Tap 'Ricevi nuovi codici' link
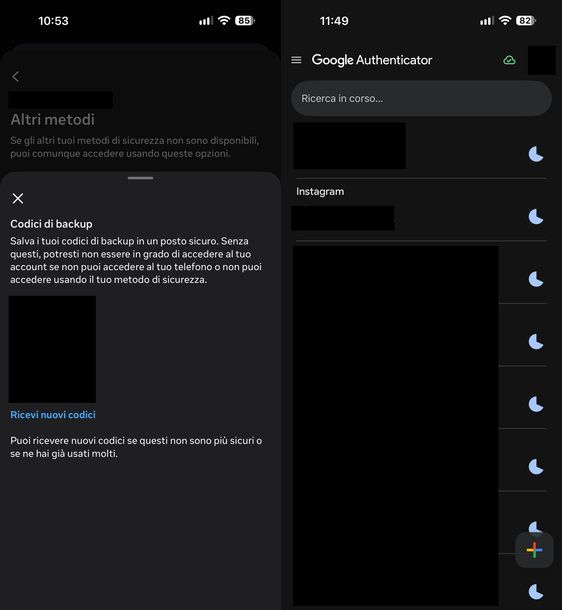This screenshot has width=562, height=610. [53, 415]
